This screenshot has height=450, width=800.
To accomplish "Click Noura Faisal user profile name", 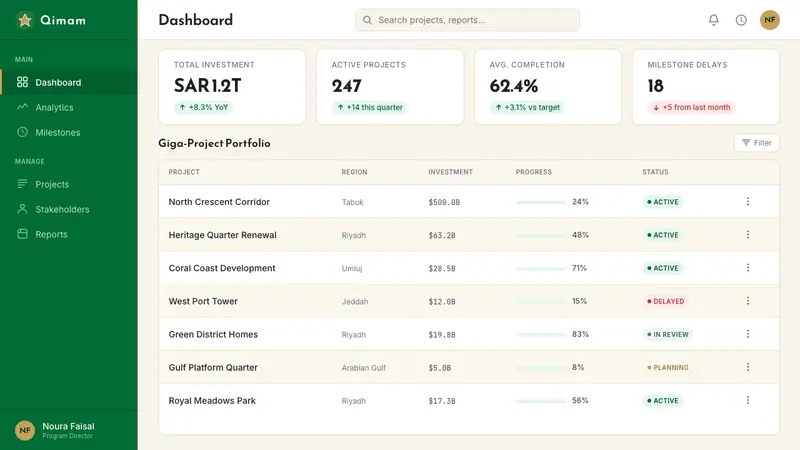I will (68, 426).
